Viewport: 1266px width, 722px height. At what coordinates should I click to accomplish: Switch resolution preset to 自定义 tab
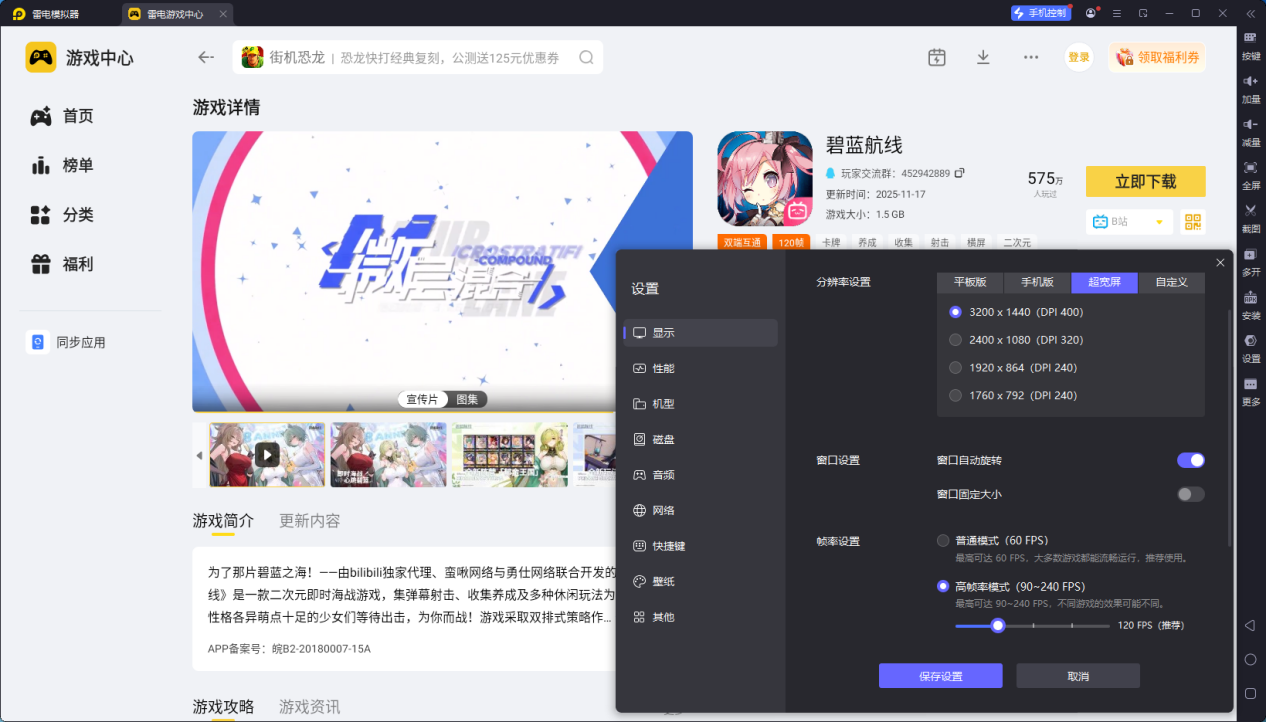[1171, 282]
